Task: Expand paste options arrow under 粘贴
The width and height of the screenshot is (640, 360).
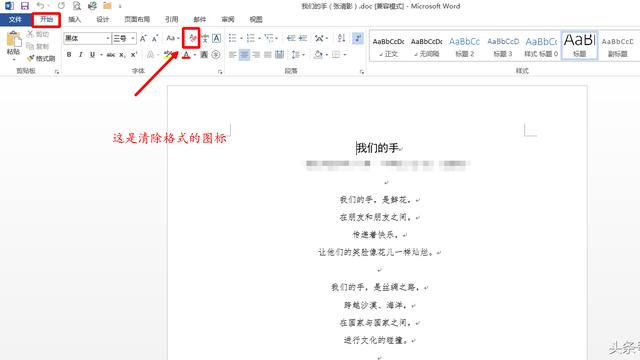Action: click(13, 60)
